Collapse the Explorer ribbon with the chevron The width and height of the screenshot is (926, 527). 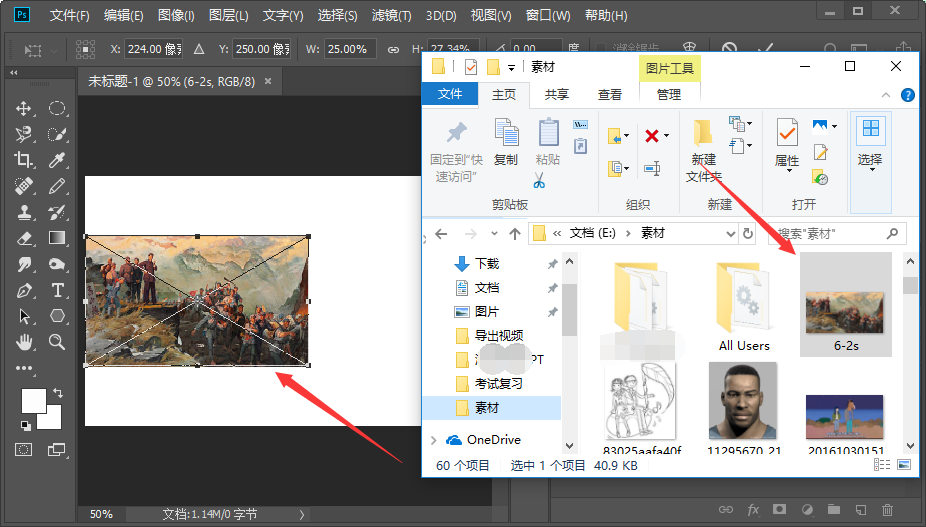point(885,95)
